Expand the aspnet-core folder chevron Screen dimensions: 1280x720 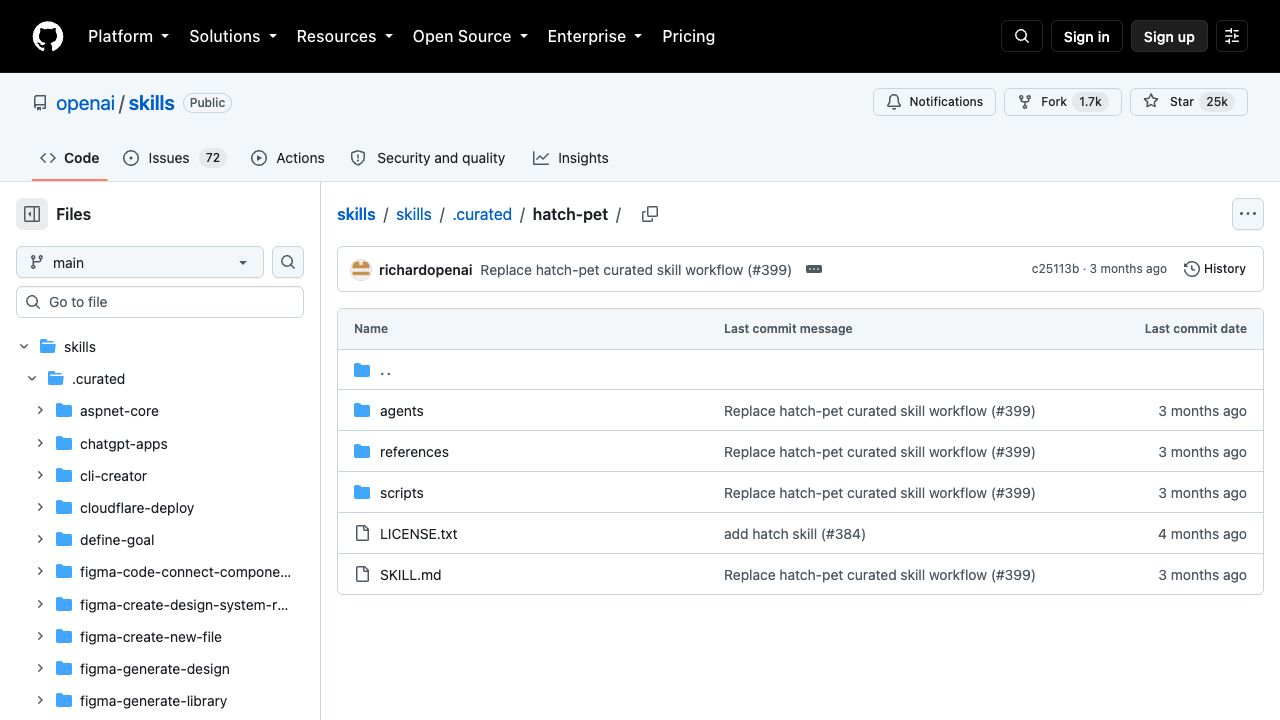coord(40,411)
